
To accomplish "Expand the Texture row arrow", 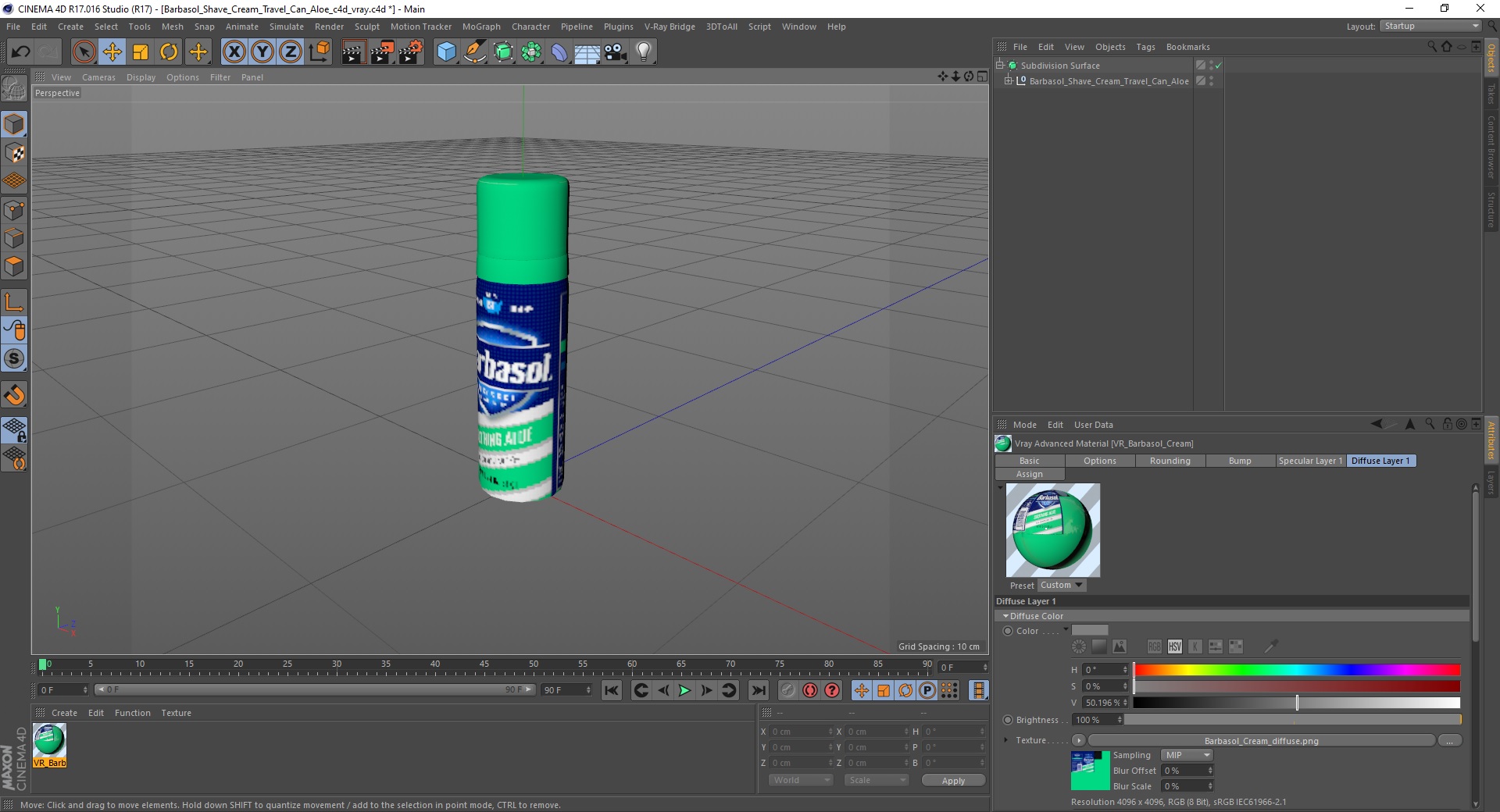I will 1005,740.
